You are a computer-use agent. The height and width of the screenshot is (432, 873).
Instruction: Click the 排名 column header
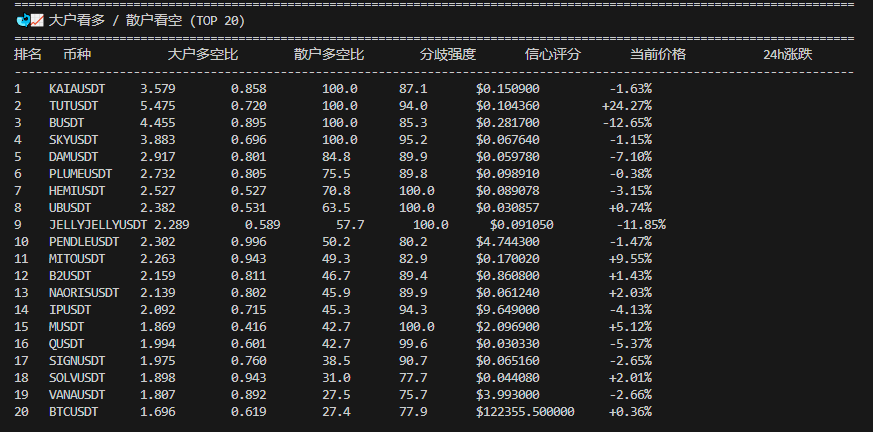pyautogui.click(x=28, y=54)
